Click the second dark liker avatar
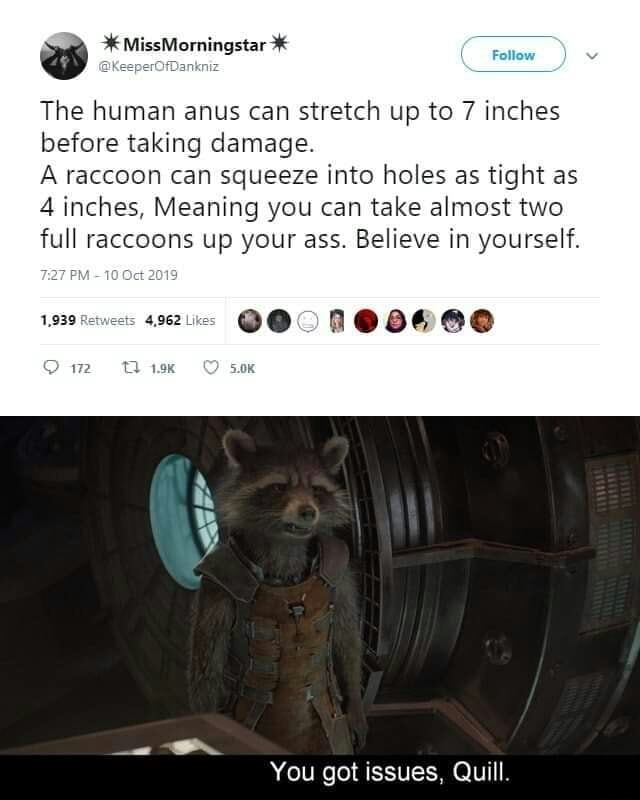Viewport: 640px width, 800px height. [279, 321]
